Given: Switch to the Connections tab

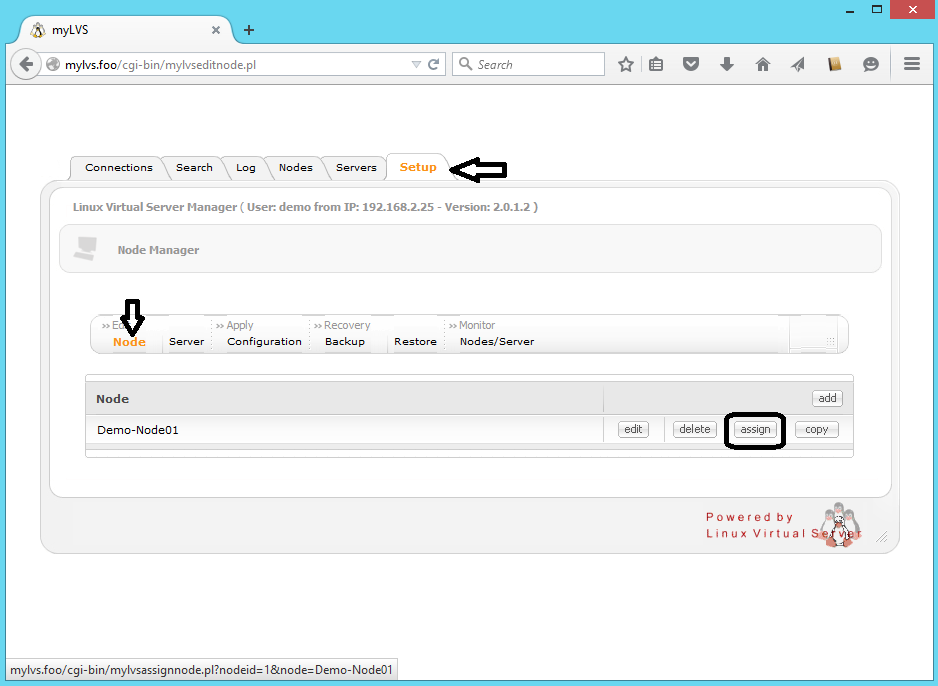Looking at the screenshot, I should [119, 168].
